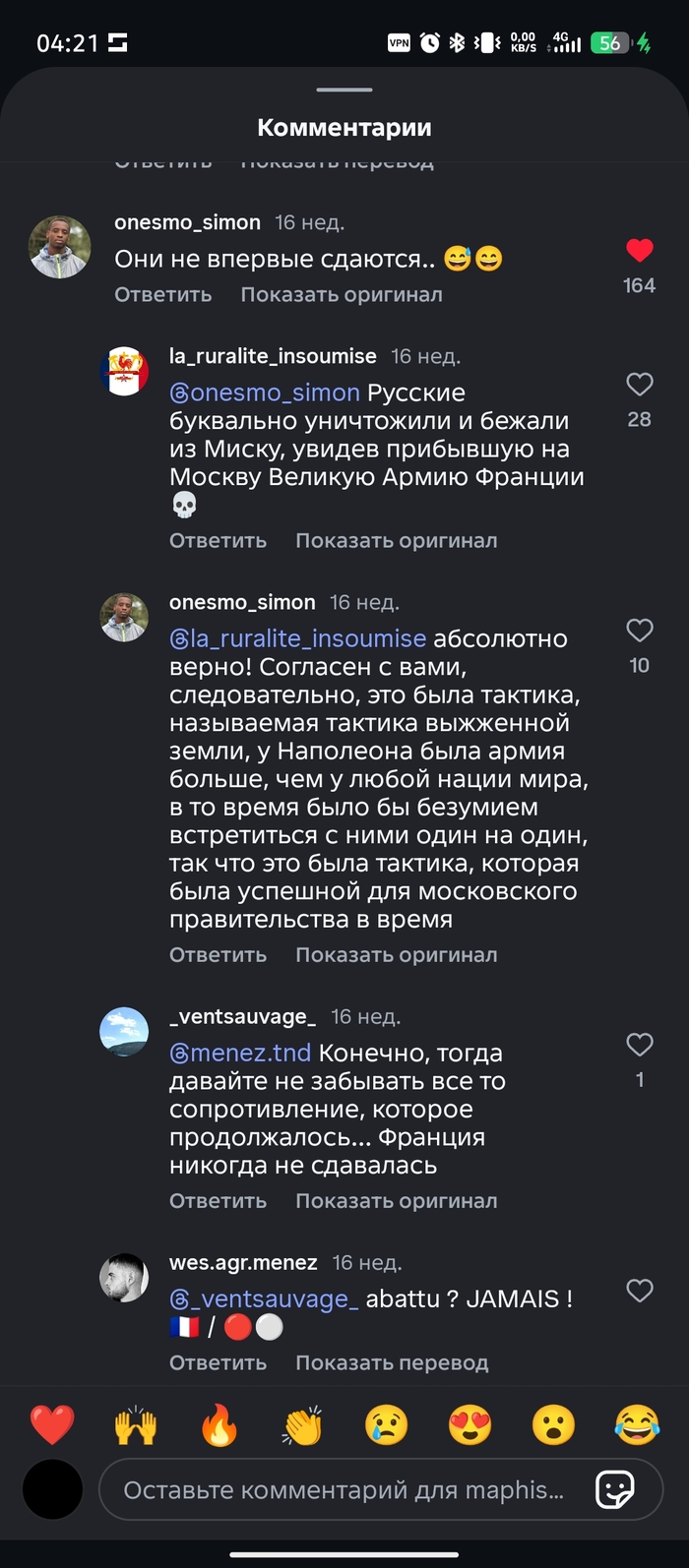Tap the red heart emoji reaction

(x=52, y=1425)
